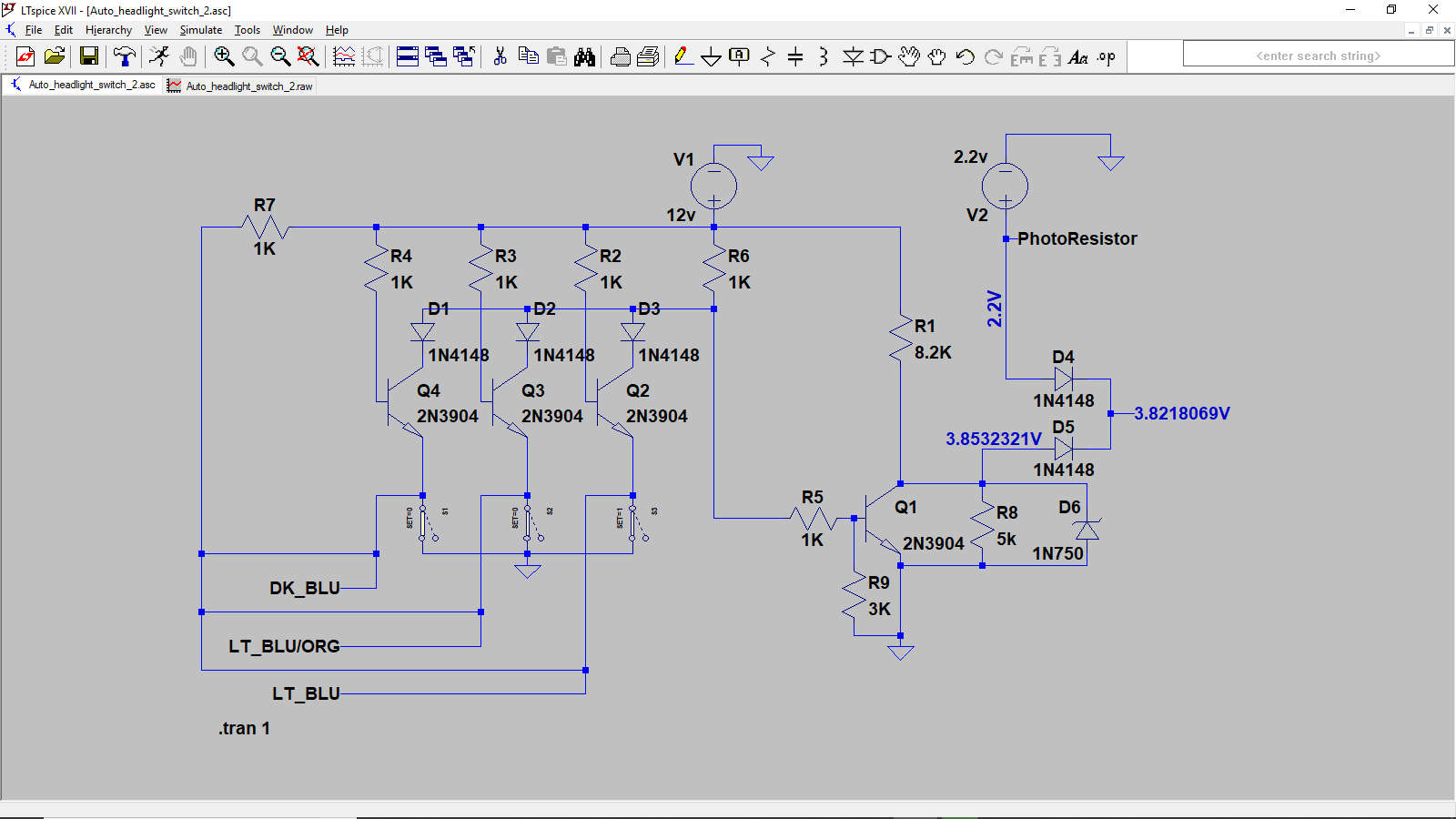This screenshot has height=819, width=1456.
Task: Choose the Diode component tool
Action: 853,56
